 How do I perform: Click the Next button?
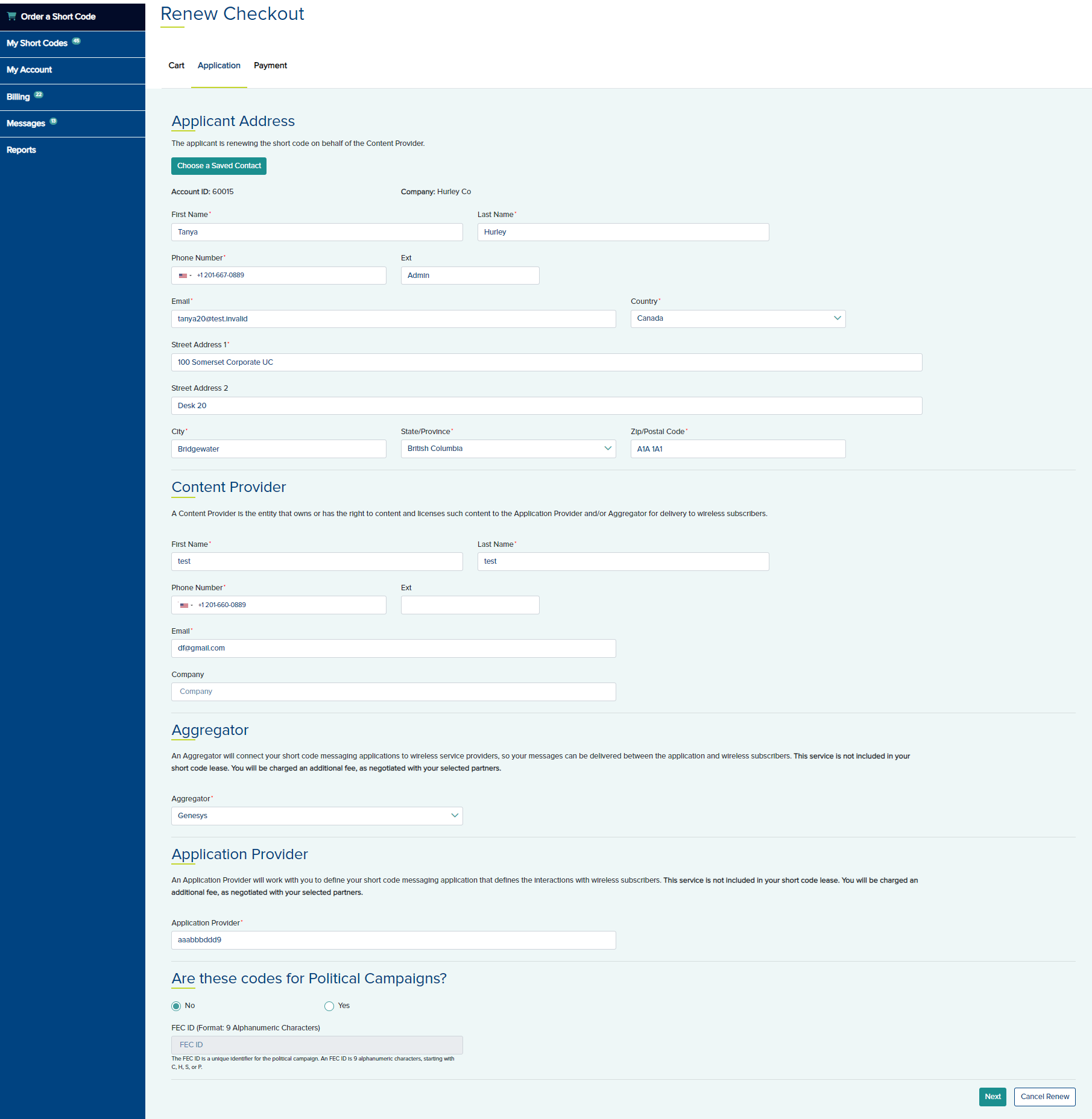992,1097
